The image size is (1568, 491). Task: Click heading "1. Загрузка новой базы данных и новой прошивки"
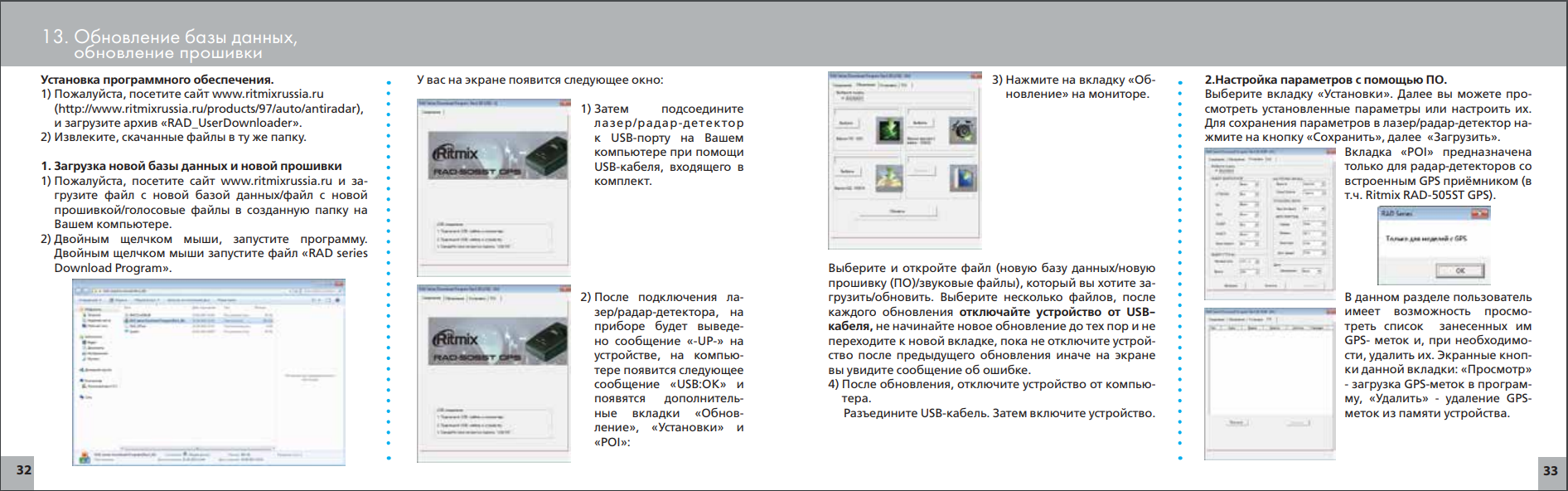pyautogui.click(x=191, y=166)
